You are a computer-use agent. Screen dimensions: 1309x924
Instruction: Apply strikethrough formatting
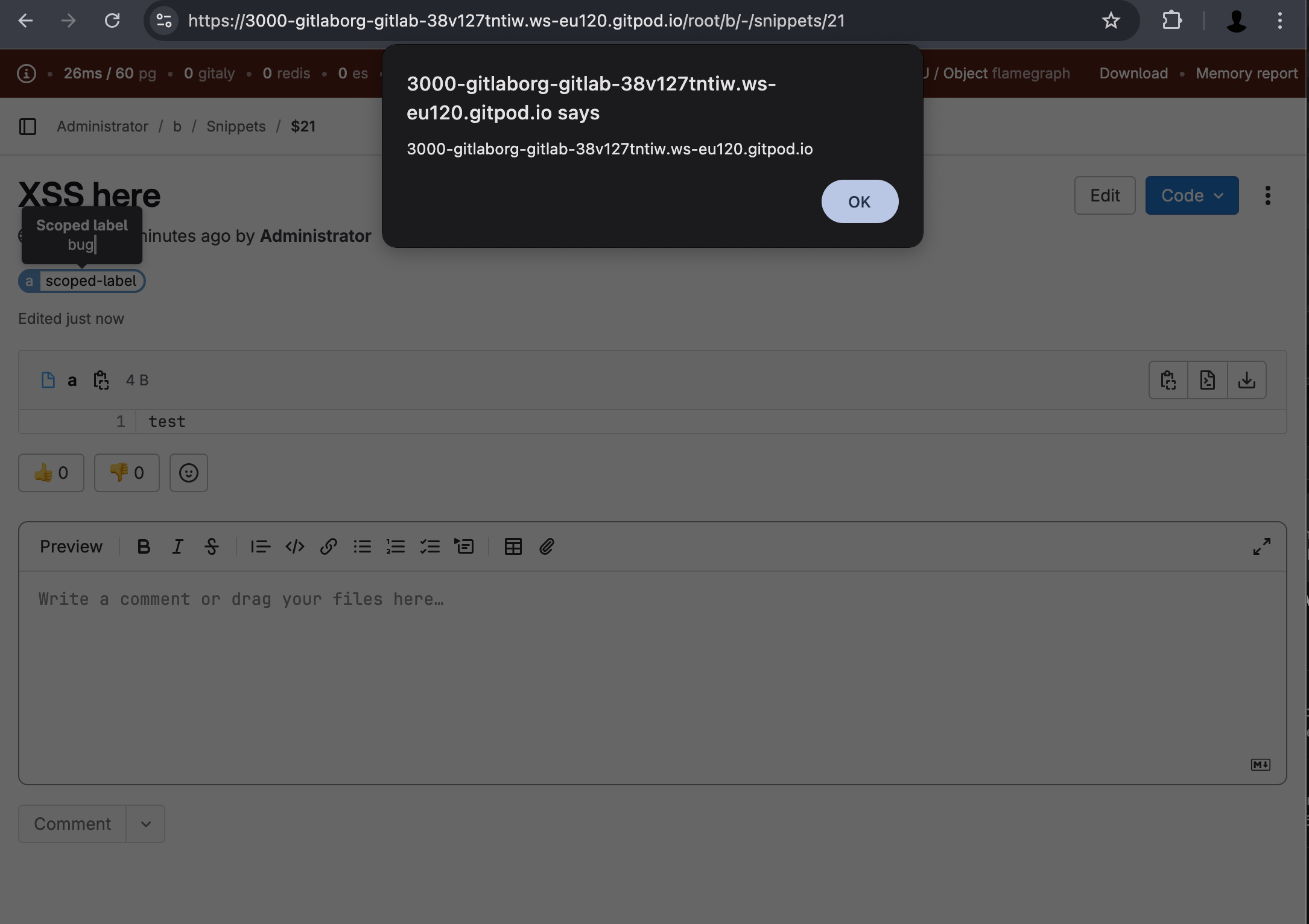click(x=211, y=546)
